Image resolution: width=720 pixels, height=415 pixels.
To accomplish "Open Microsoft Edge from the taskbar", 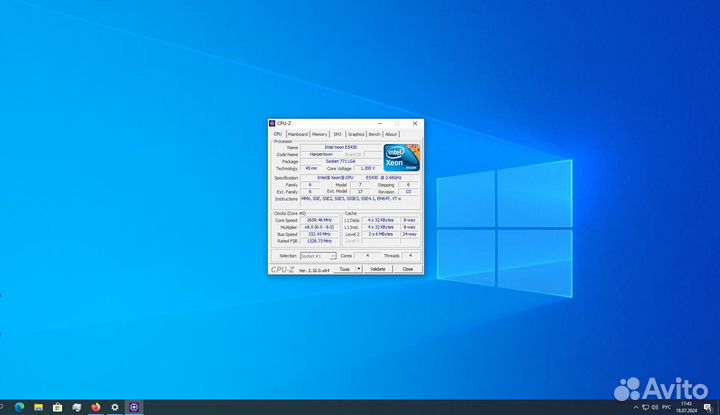I will [x=20, y=408].
